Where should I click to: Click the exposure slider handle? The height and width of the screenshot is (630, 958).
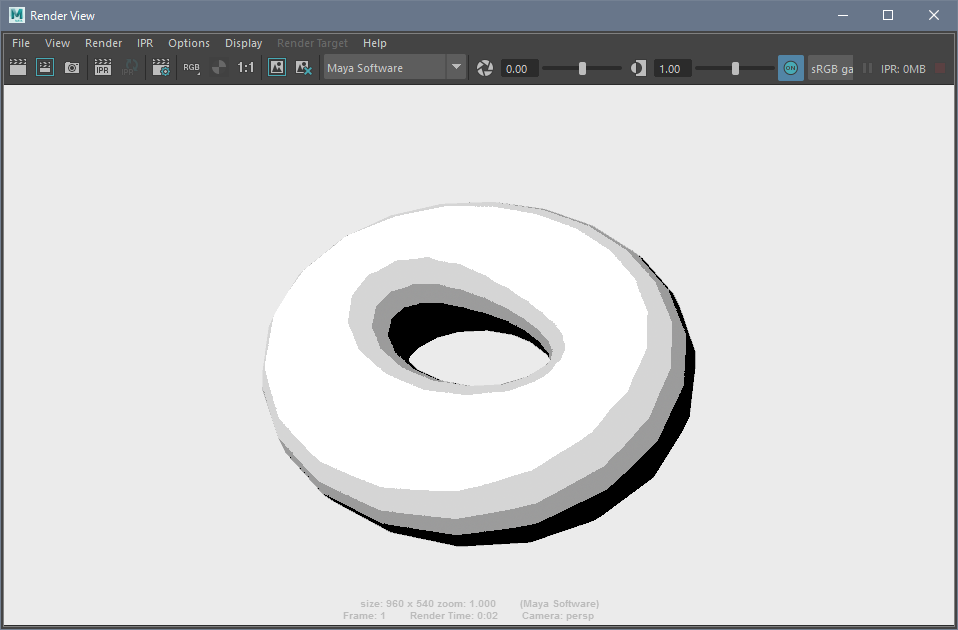[582, 68]
